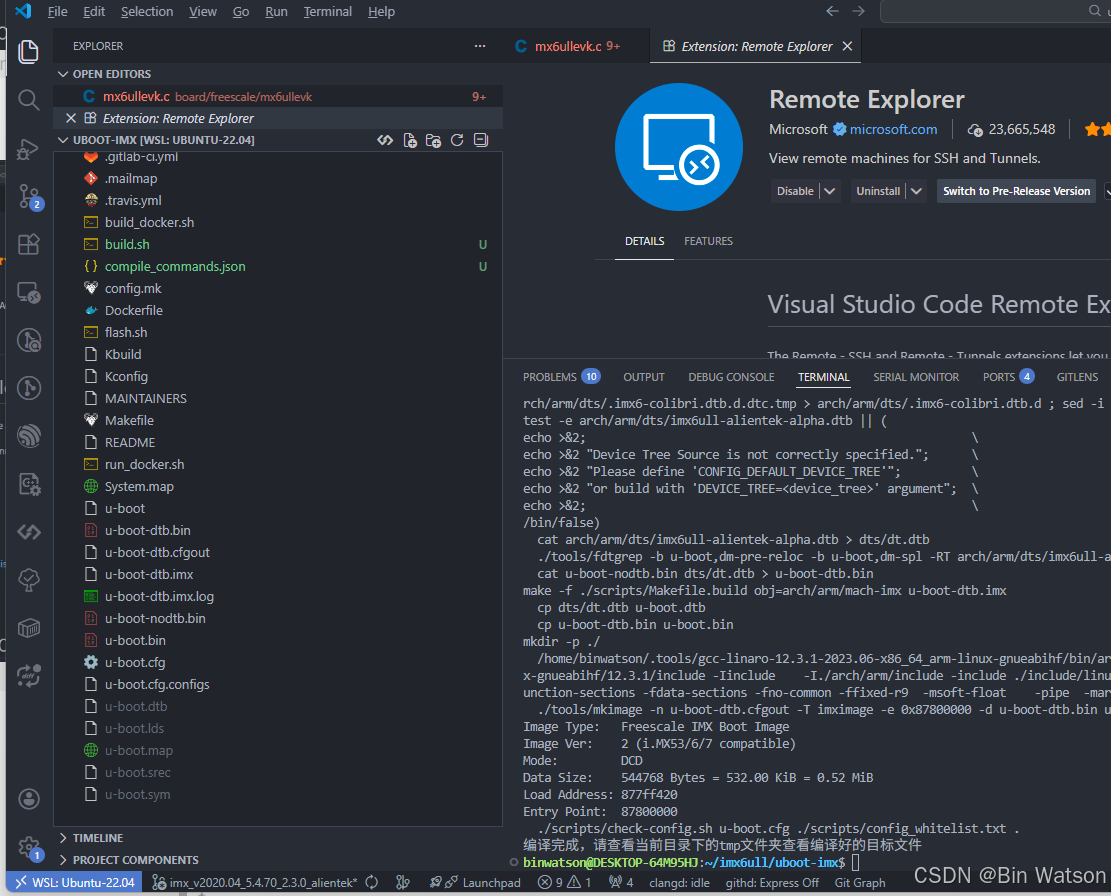Switch to the Debug Console tab
The width and height of the screenshot is (1111, 896).
tap(731, 377)
